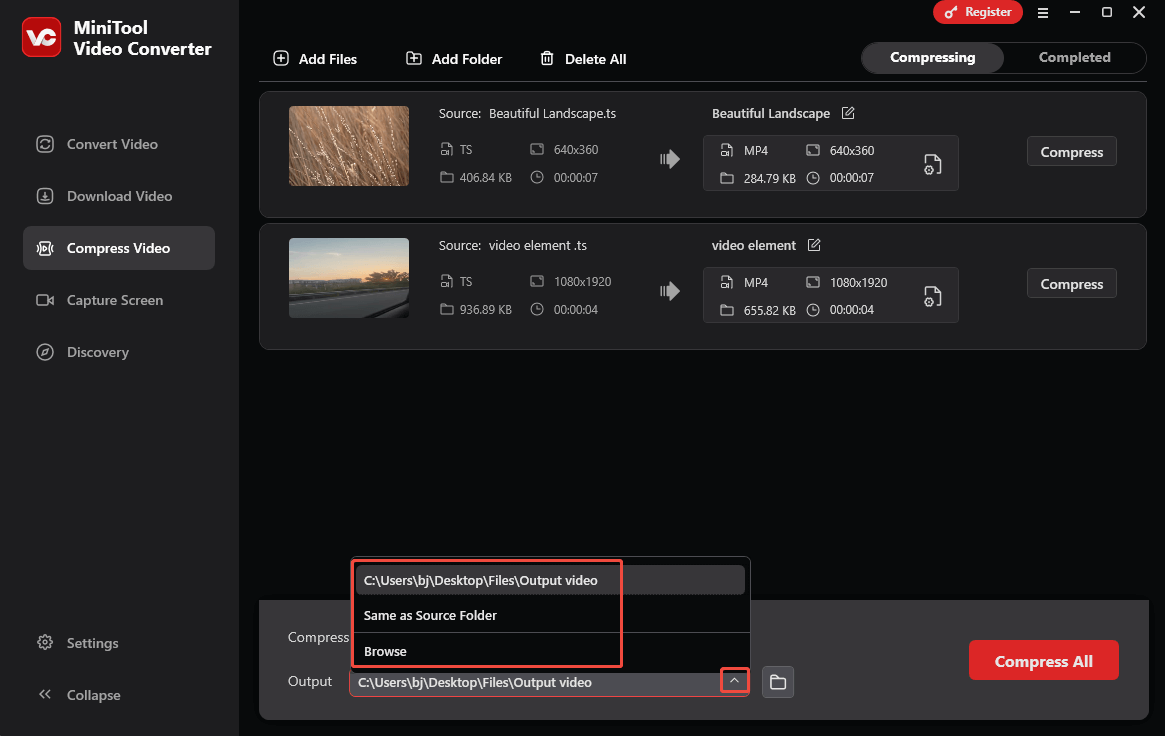Click the 655.82 KB output size
1165x736 pixels.
coord(769,310)
